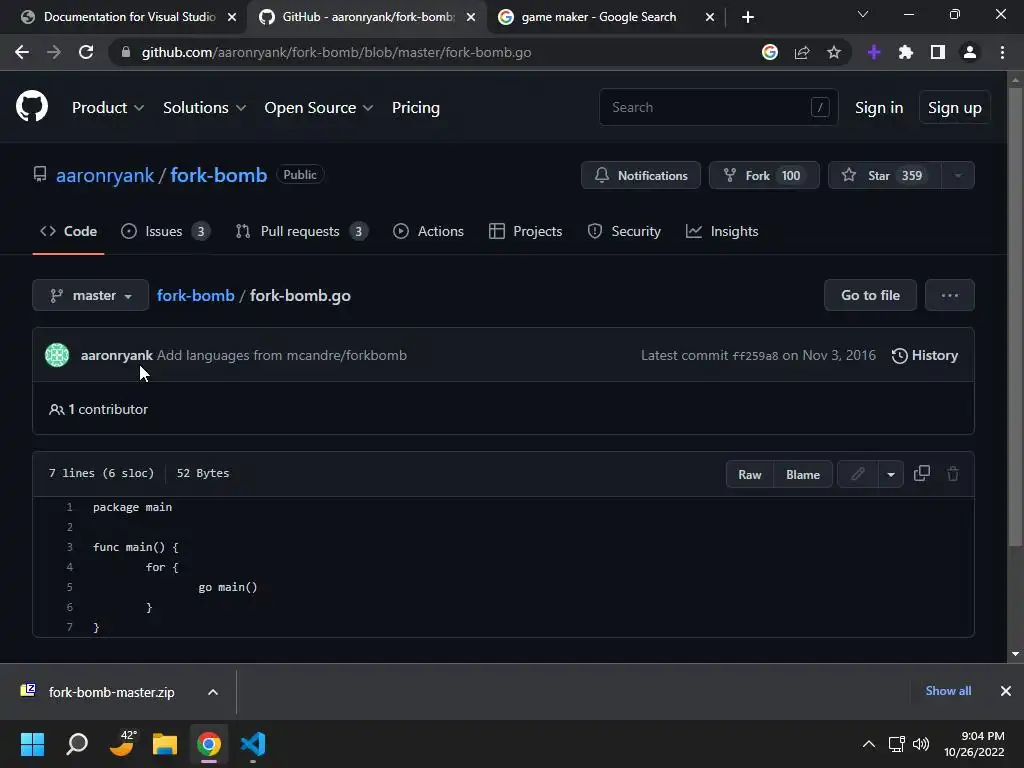Open the aaronryank owner link
Image resolution: width=1024 pixels, height=768 pixels.
point(104,175)
